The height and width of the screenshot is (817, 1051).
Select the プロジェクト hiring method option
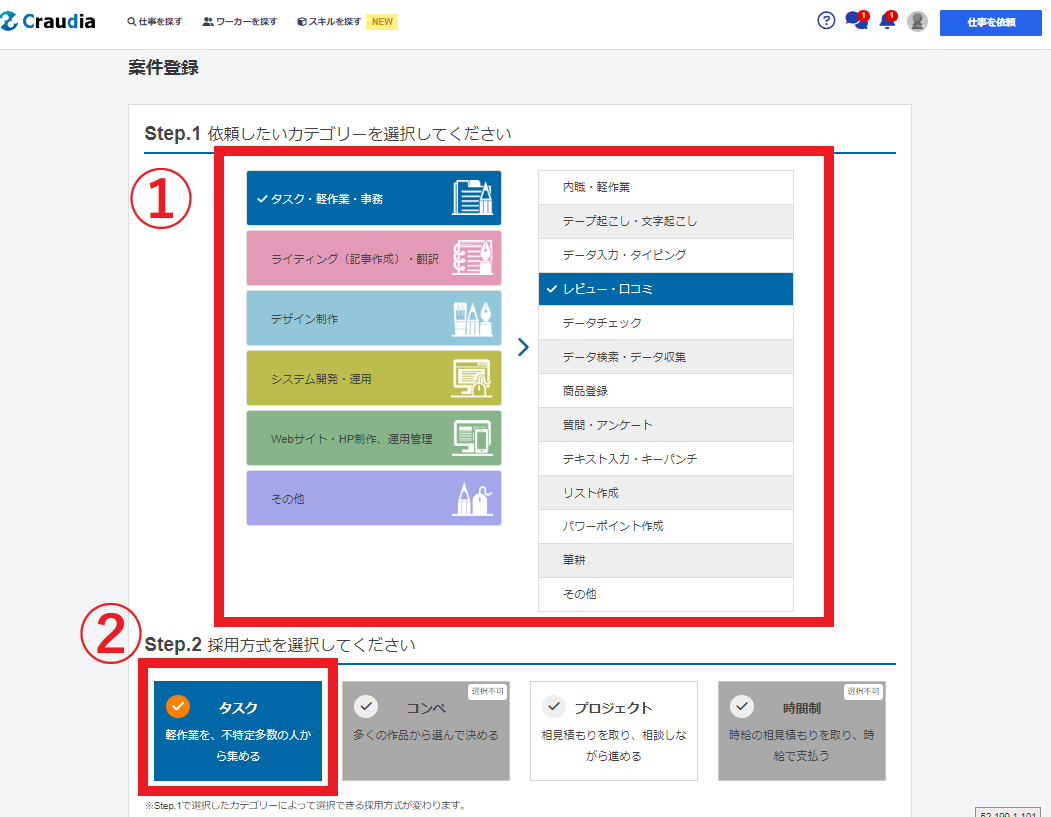click(613, 731)
